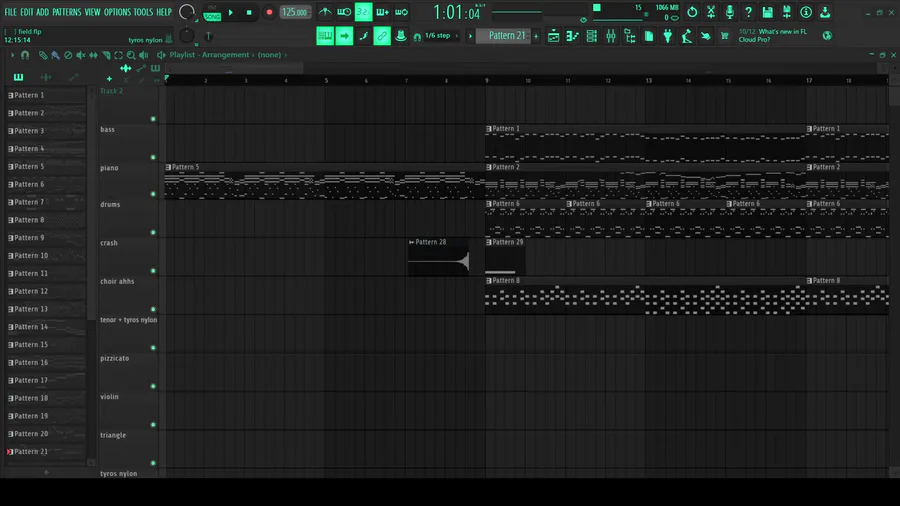Open the Piano roll icon
Viewport: 900px width, 506px height.
pyautogui.click(x=572, y=36)
